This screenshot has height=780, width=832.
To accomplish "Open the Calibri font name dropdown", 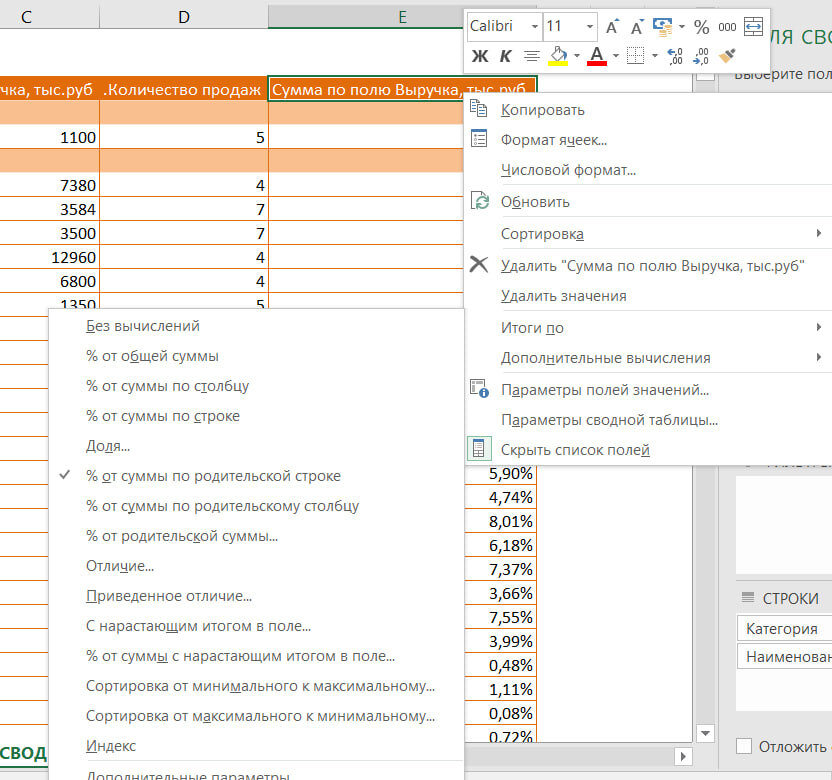I will point(535,27).
